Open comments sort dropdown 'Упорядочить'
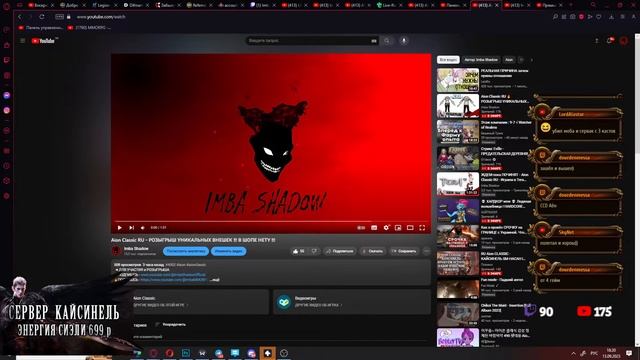 point(171,325)
